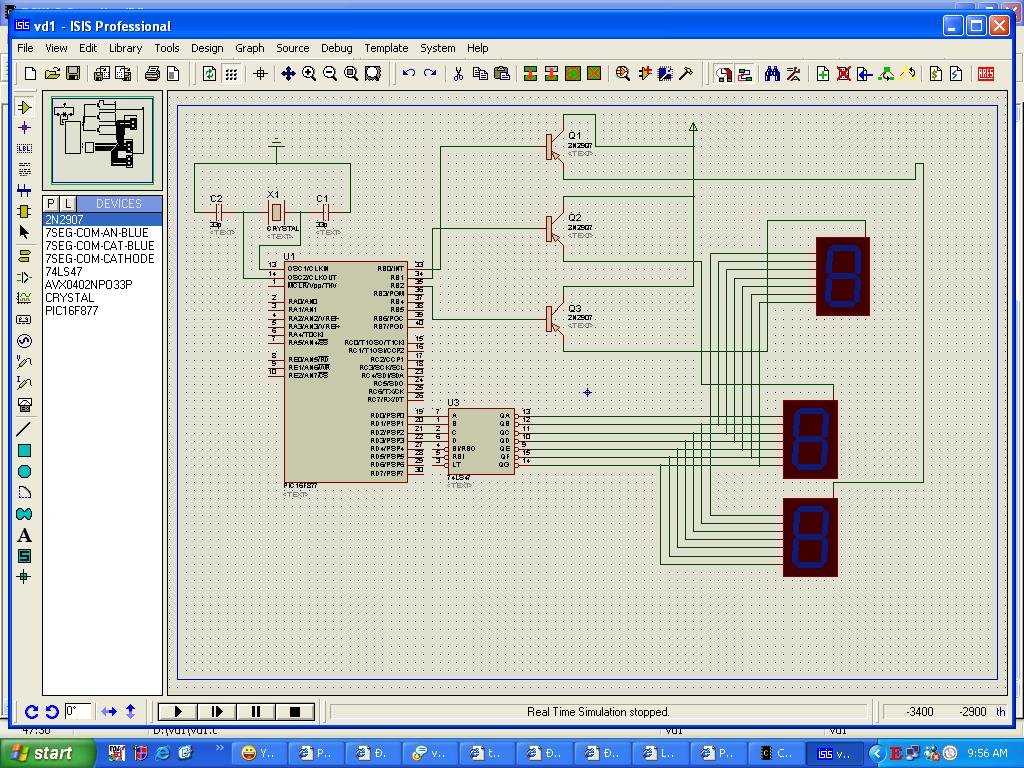The width and height of the screenshot is (1024, 768).
Task: Open the Debug menu
Action: [x=336, y=48]
